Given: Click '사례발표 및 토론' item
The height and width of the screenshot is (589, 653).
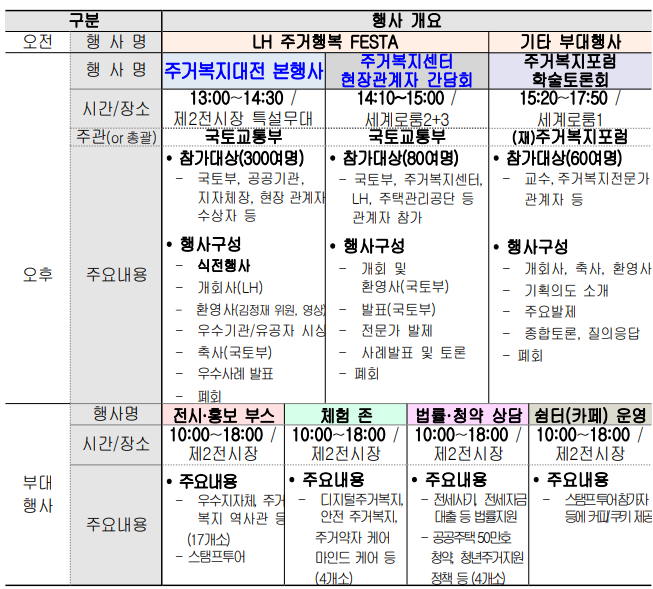Looking at the screenshot, I should 413,353.
